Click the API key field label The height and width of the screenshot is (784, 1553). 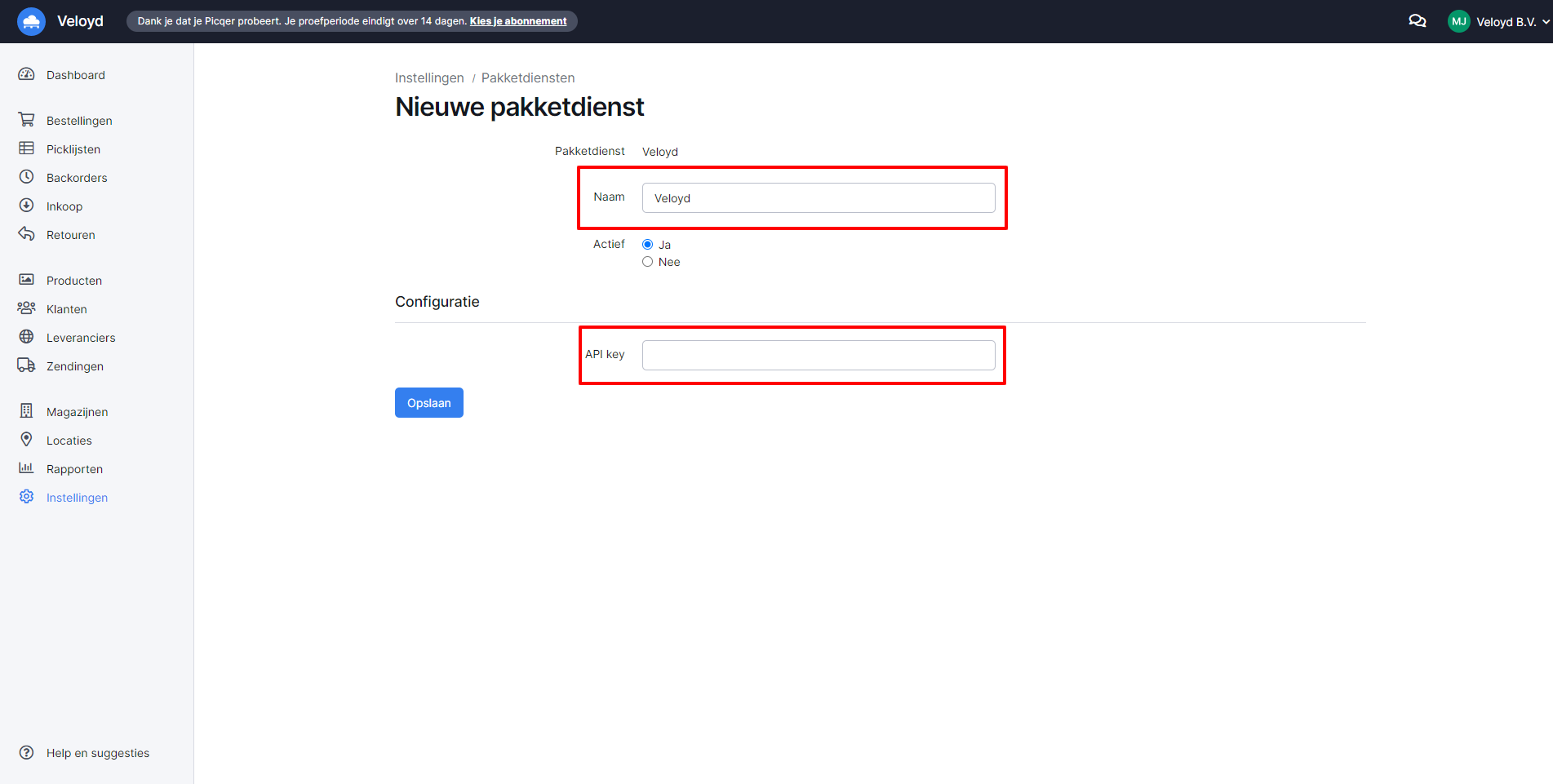click(x=605, y=354)
